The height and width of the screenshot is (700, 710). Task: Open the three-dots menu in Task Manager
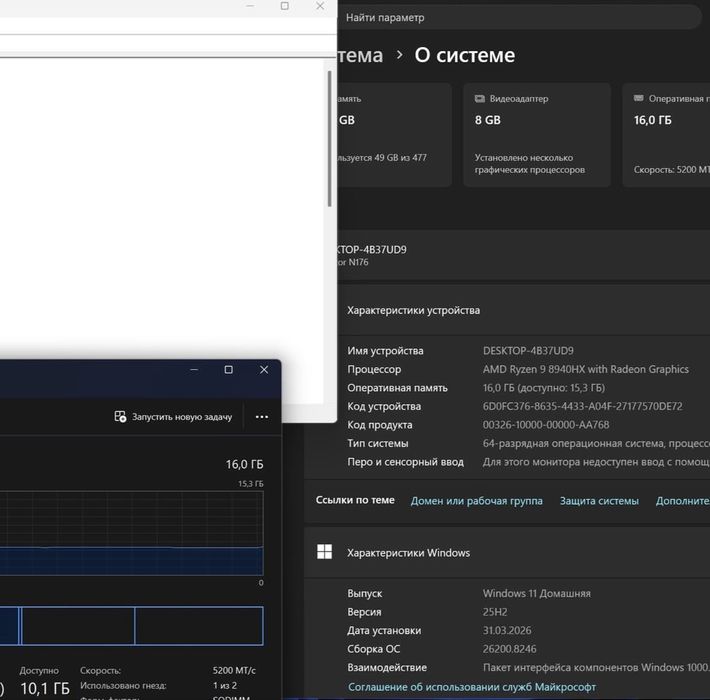262,417
